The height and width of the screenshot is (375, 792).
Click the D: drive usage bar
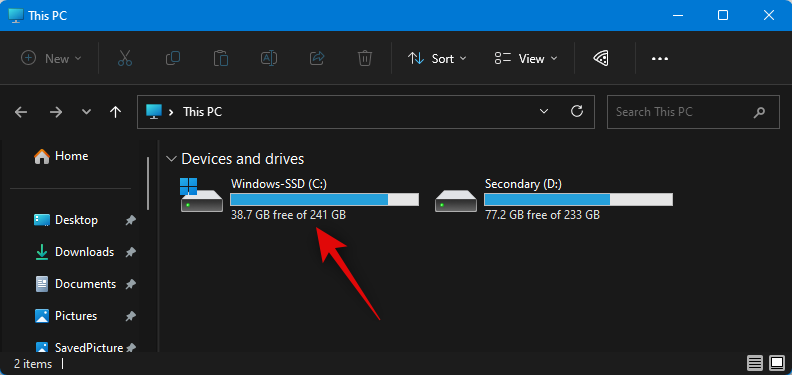click(x=578, y=200)
